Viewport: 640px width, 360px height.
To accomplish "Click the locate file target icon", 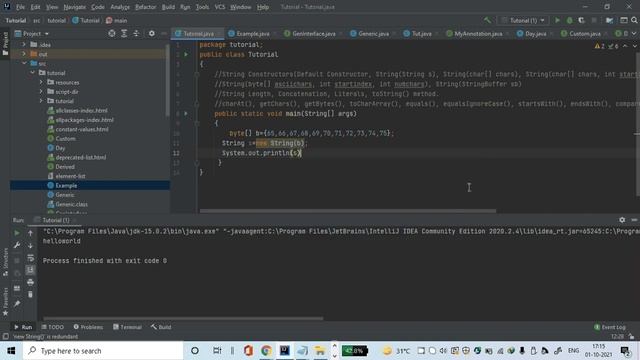I will pyautogui.click(x=111, y=33).
